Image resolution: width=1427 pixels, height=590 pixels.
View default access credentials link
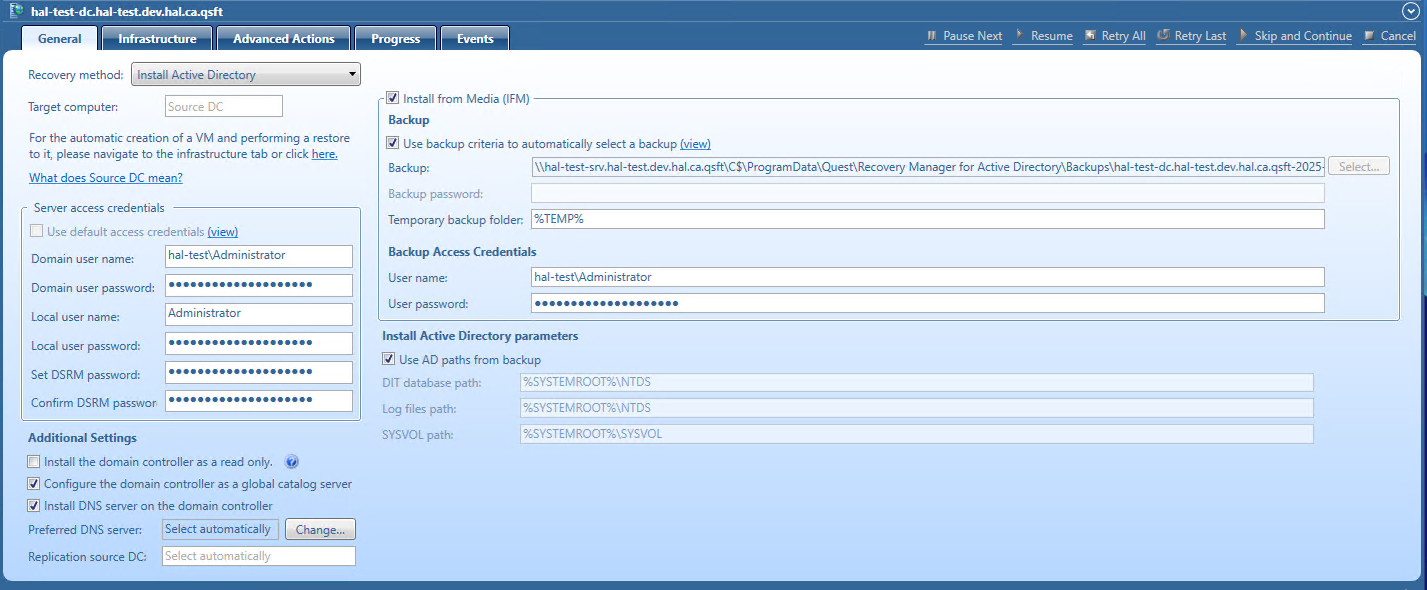pyautogui.click(x=223, y=231)
